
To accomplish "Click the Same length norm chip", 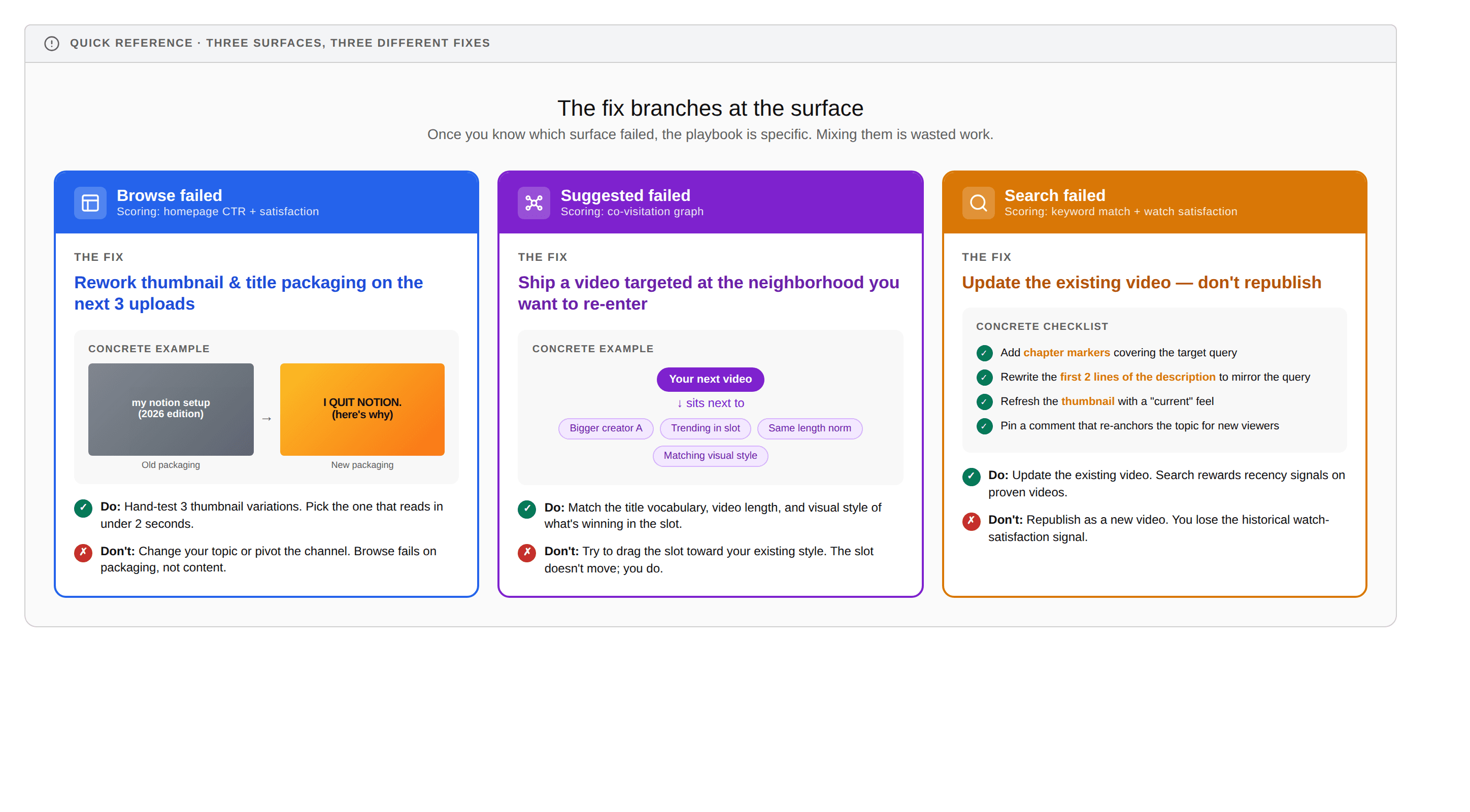I will [x=809, y=428].
